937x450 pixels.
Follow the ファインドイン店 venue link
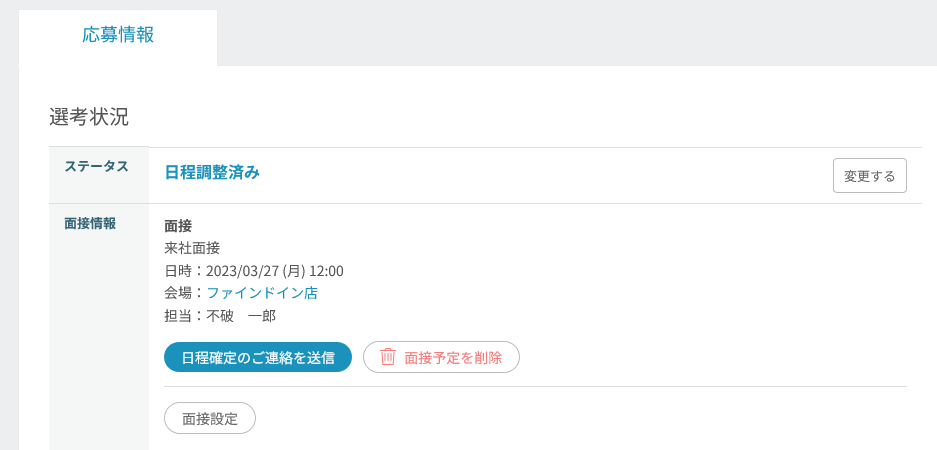click(x=262, y=293)
